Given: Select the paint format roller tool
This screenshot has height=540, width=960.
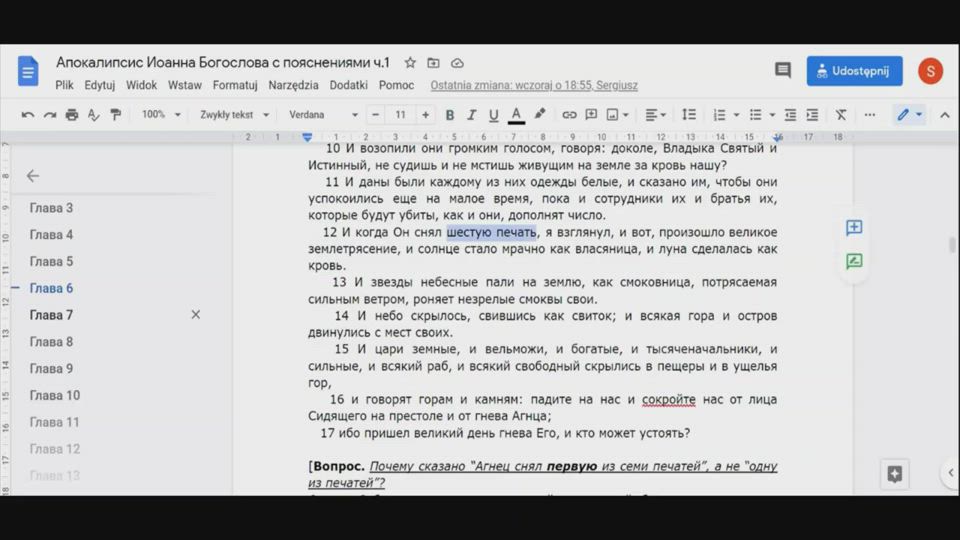Looking at the screenshot, I should (116, 115).
